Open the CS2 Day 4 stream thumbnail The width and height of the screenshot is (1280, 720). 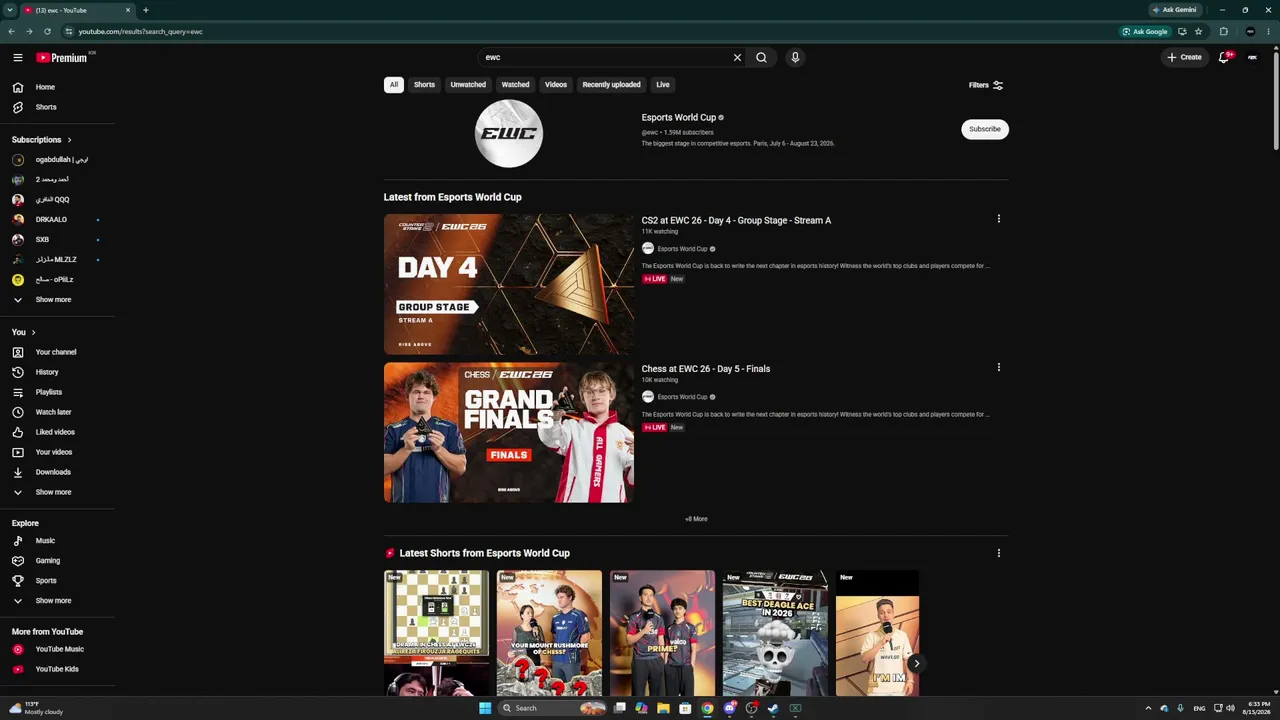click(509, 284)
